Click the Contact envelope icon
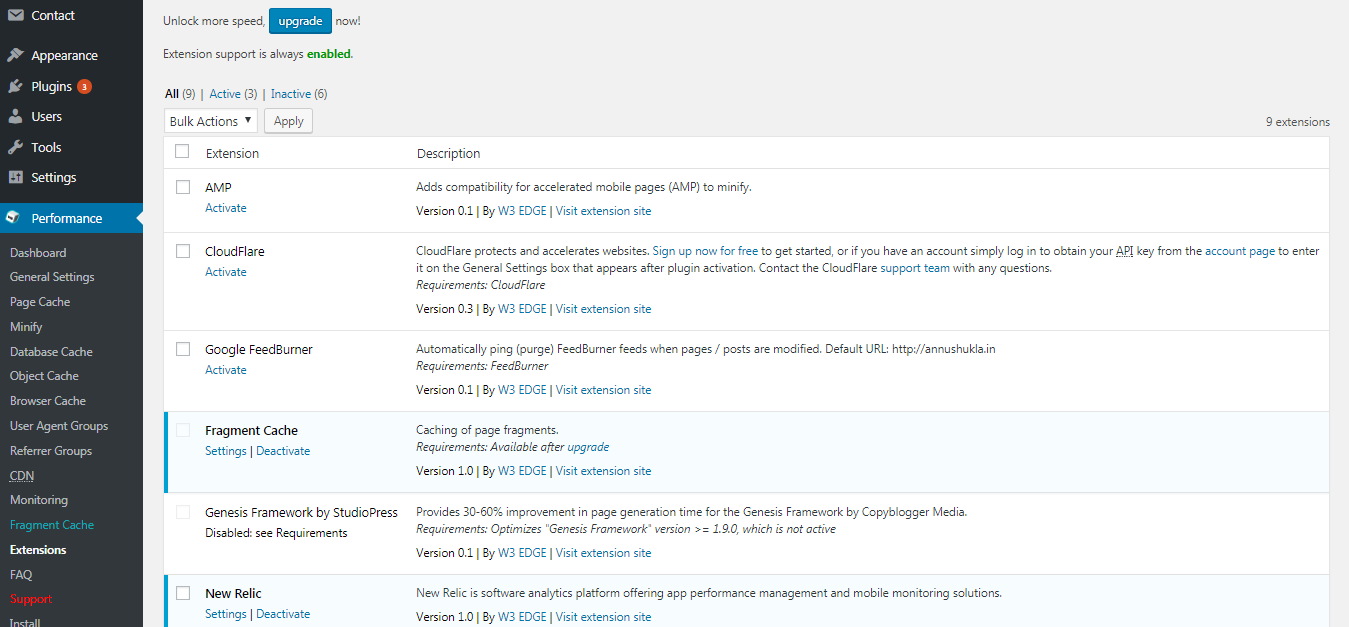This screenshot has width=1349, height=627. [x=15, y=15]
